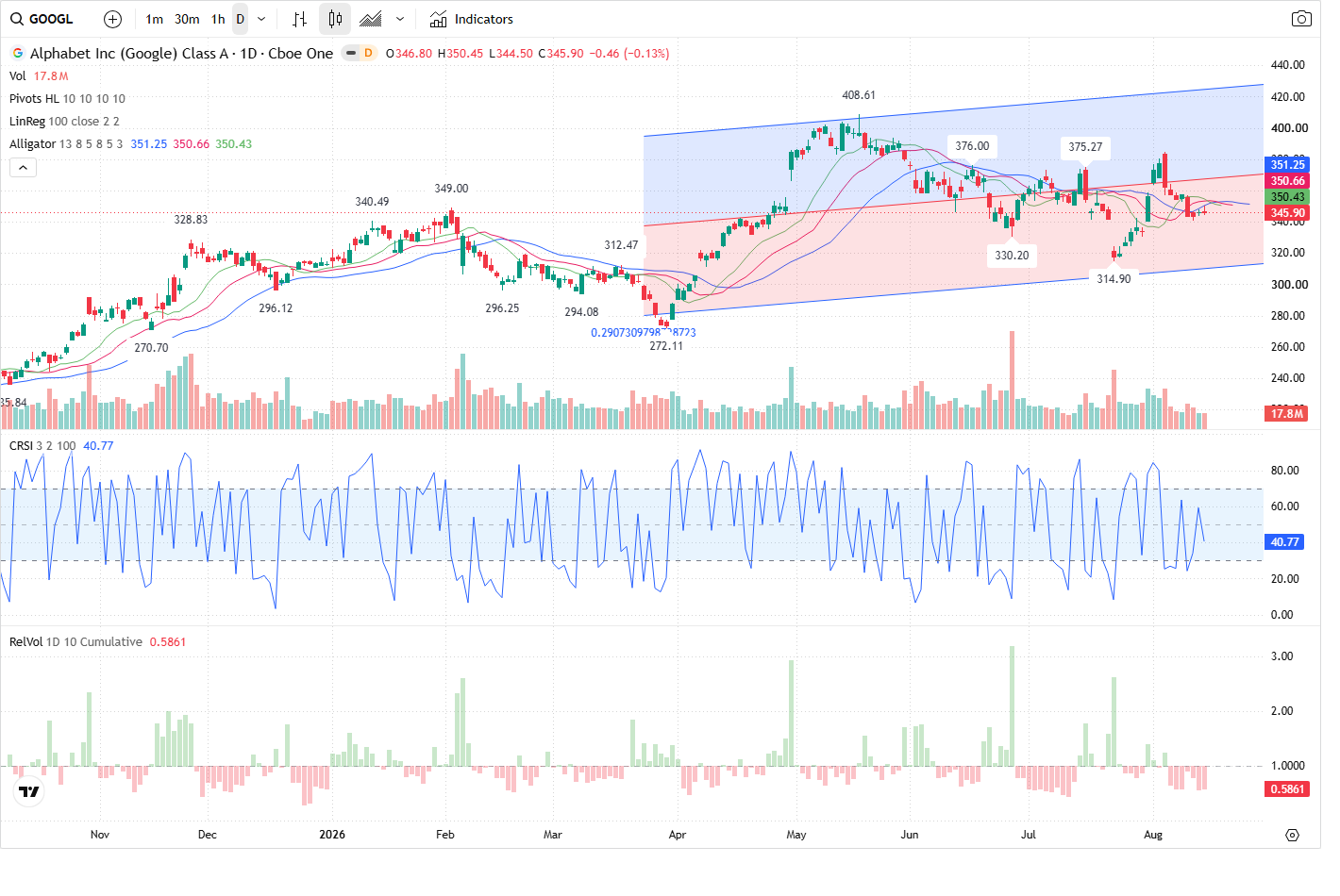Select the Vol indicator legend

[x=18, y=76]
